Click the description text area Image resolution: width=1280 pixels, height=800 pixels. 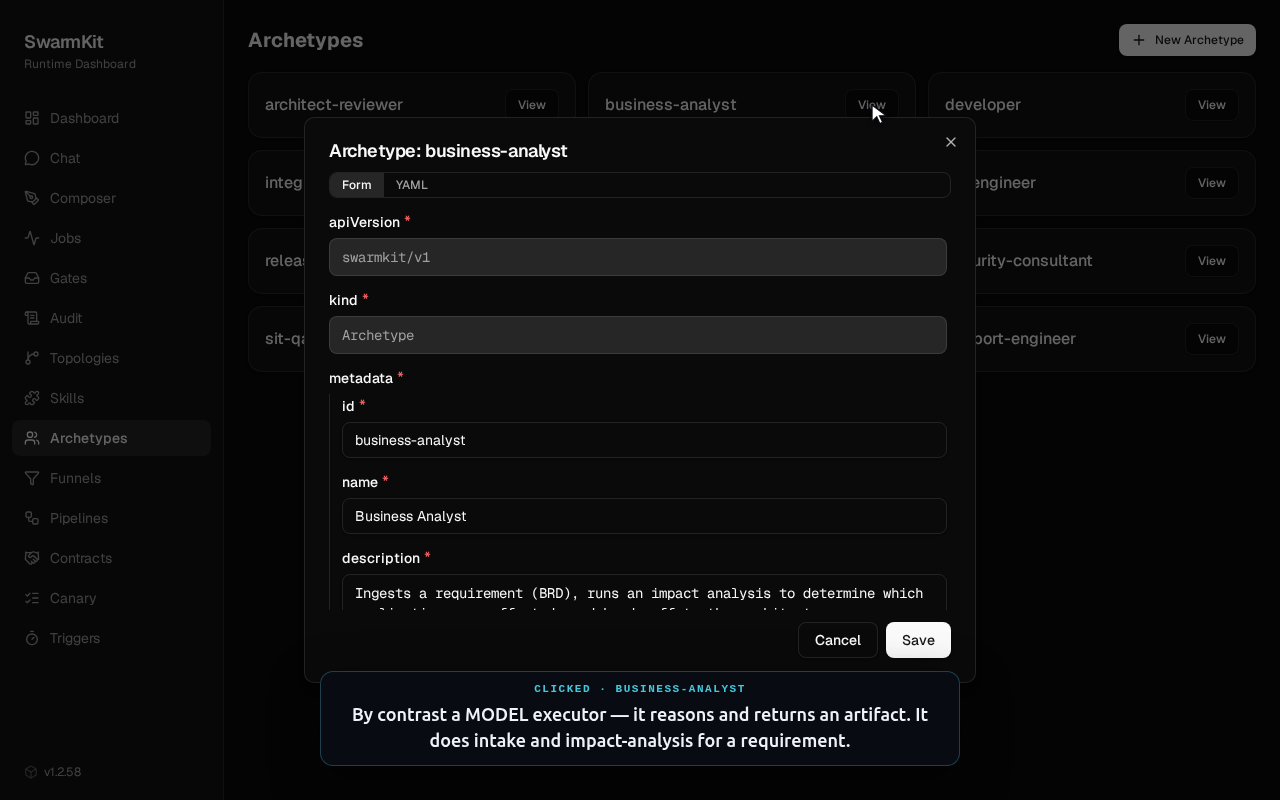point(644,593)
